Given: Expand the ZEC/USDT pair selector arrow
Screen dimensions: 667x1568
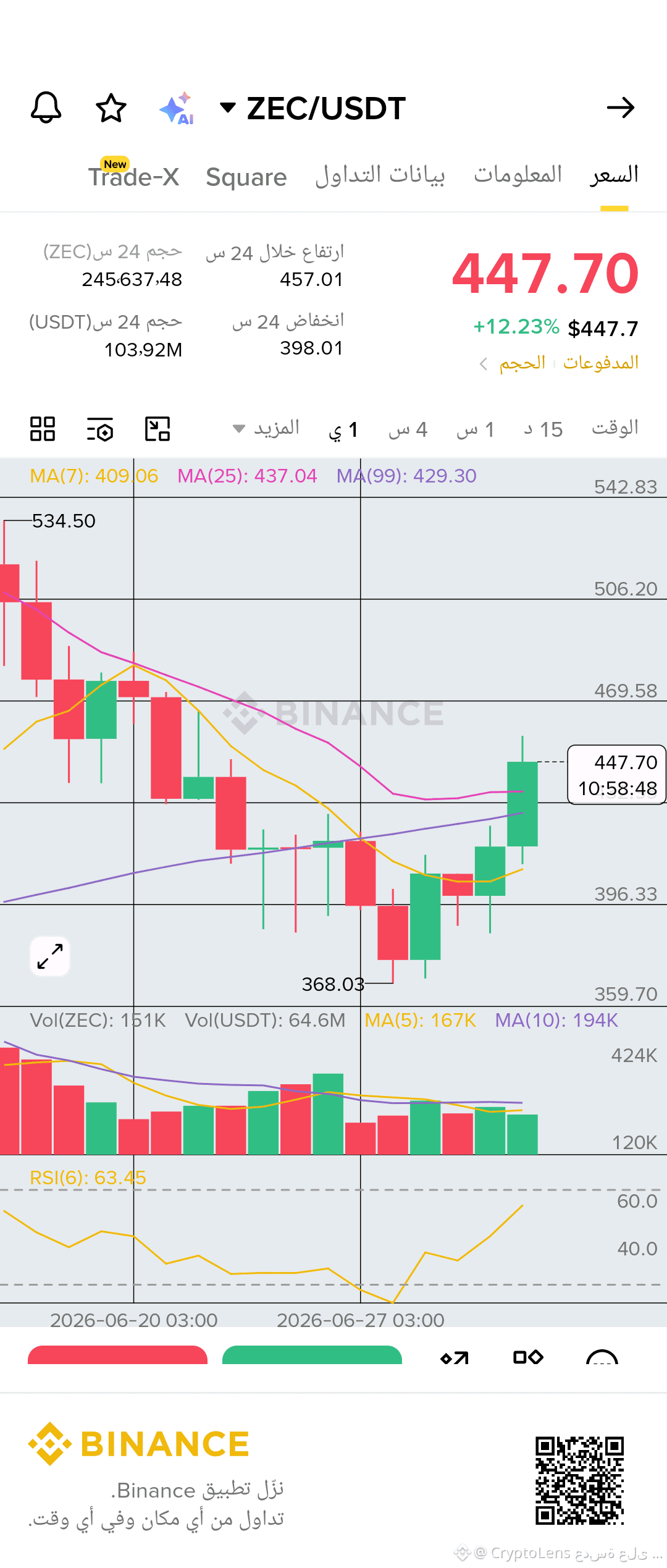Looking at the screenshot, I should [227, 108].
